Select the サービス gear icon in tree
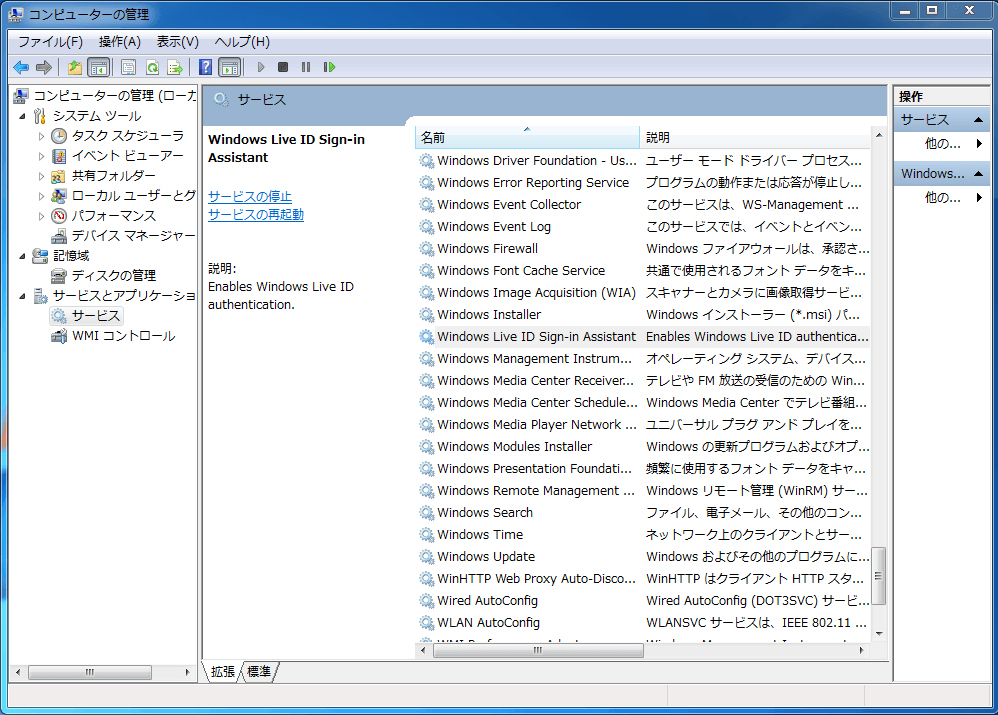The height and width of the screenshot is (715, 998). [x=59, y=316]
